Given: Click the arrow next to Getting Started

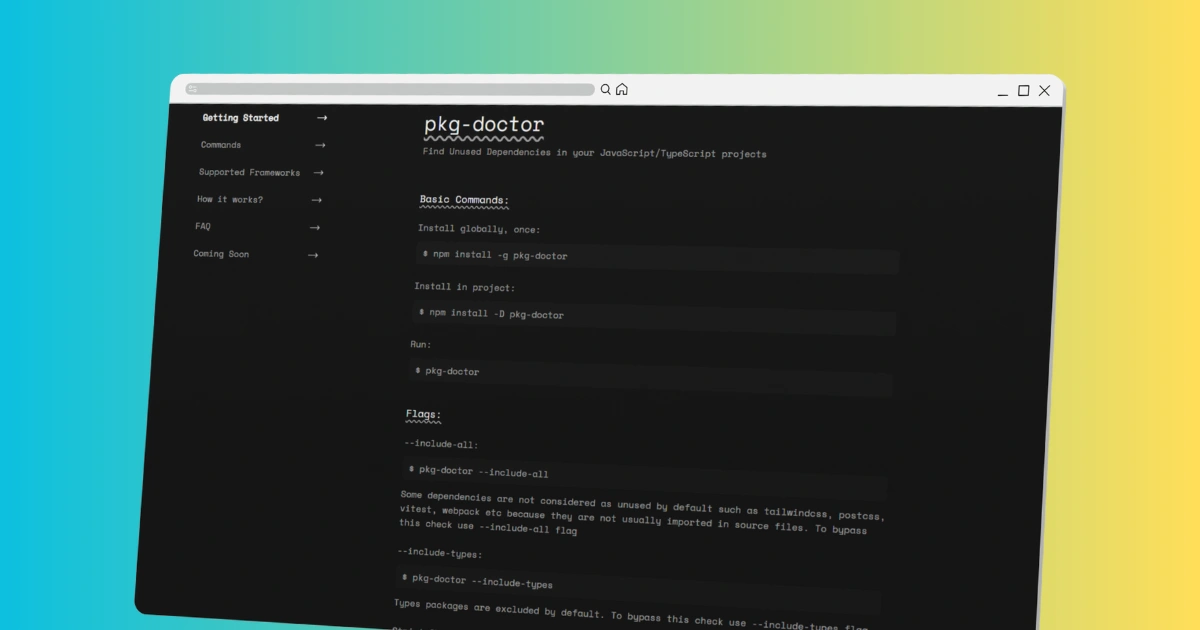Looking at the screenshot, I should 322,117.
